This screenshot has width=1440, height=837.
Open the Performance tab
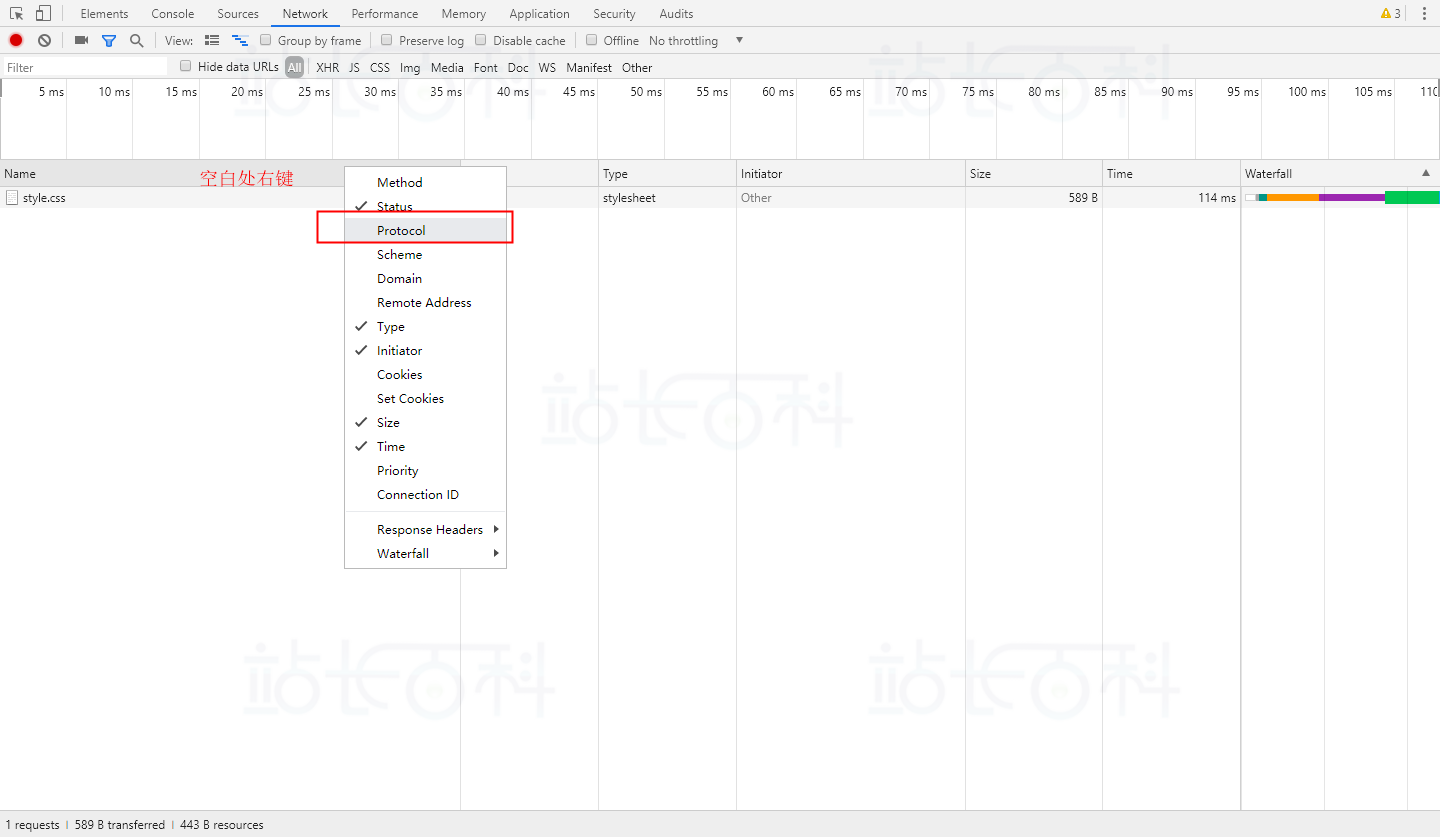click(x=385, y=14)
